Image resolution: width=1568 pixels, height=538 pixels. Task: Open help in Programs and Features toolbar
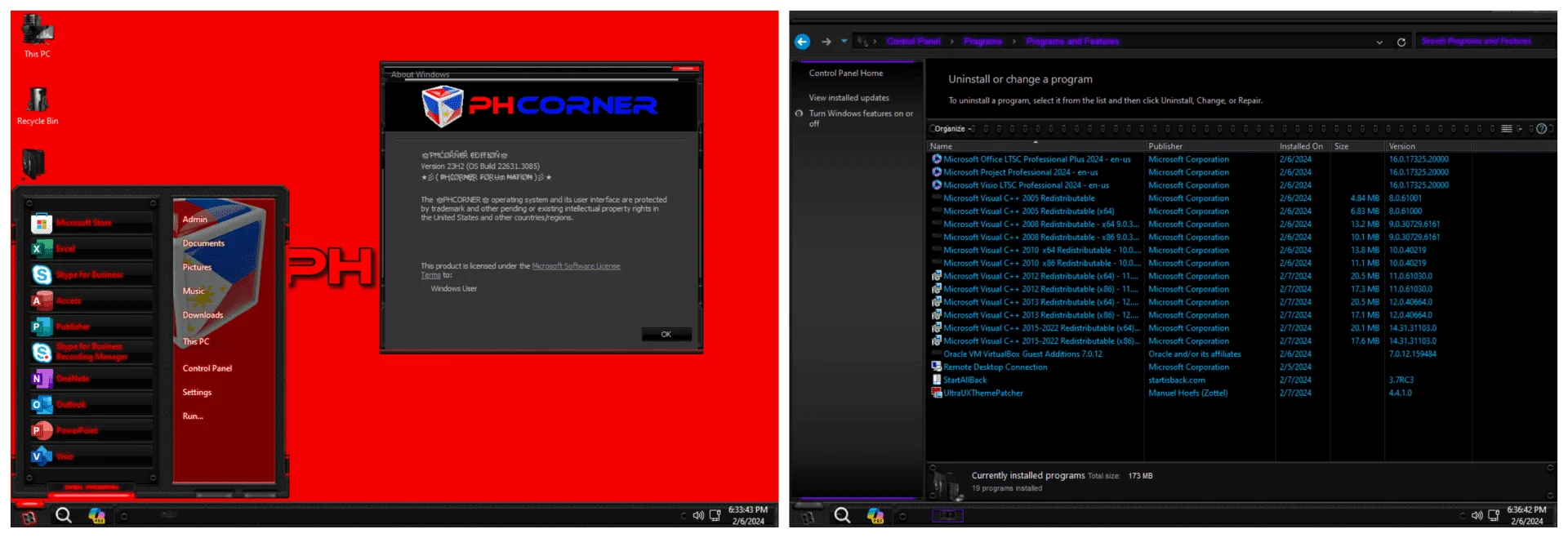coord(1541,128)
